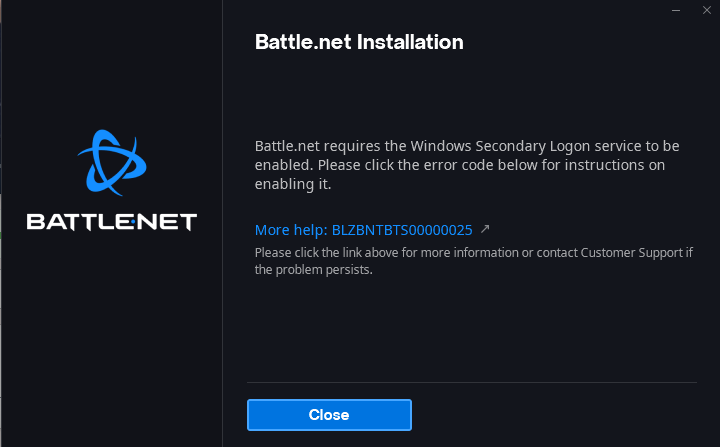Minimize the Battle.net installer window

tap(677, 10)
